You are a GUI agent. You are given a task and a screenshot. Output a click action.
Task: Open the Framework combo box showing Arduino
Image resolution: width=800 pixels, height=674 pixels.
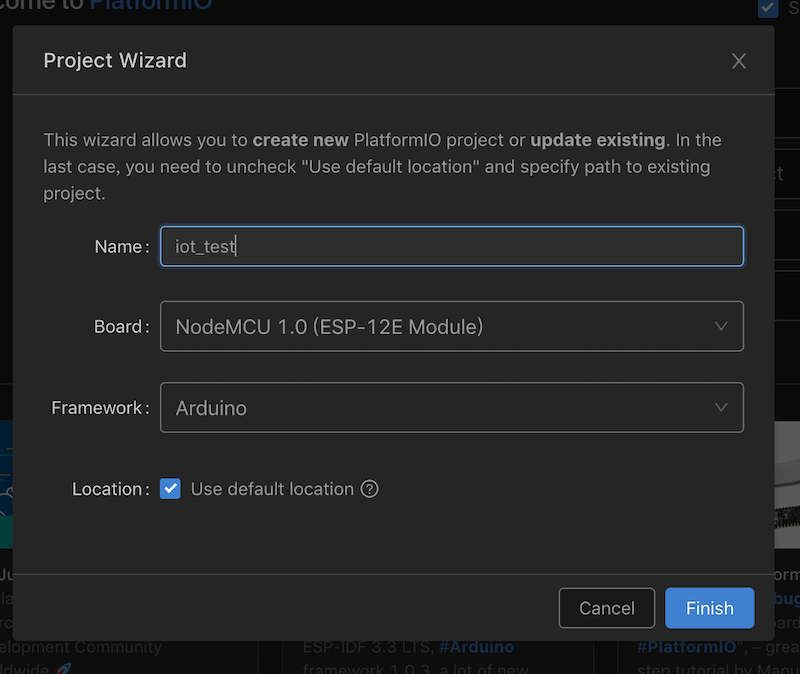tap(450, 407)
